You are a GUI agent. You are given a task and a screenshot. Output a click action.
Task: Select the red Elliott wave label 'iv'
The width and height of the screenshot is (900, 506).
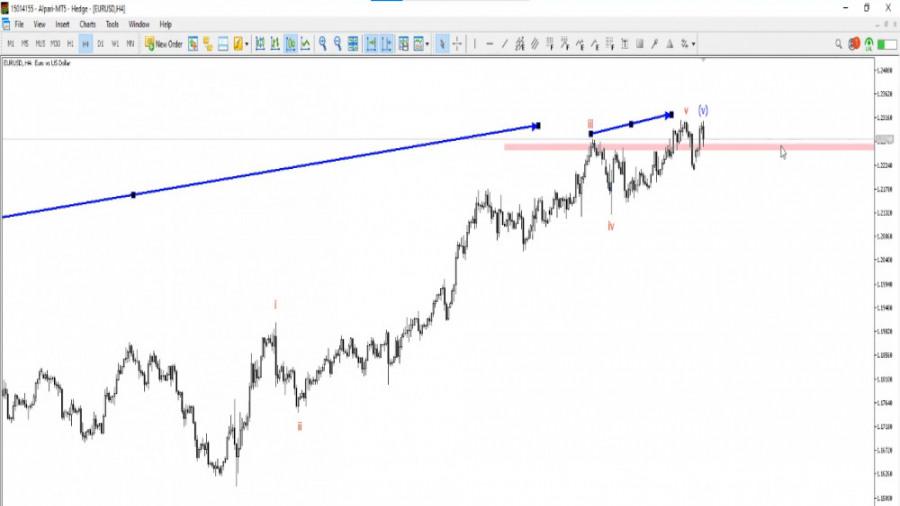tap(611, 227)
